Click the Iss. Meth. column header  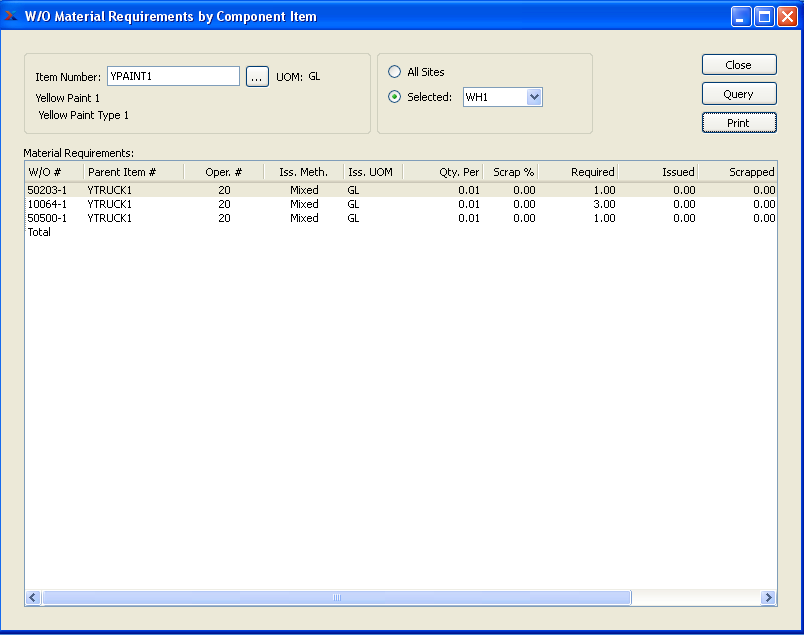coord(303,172)
